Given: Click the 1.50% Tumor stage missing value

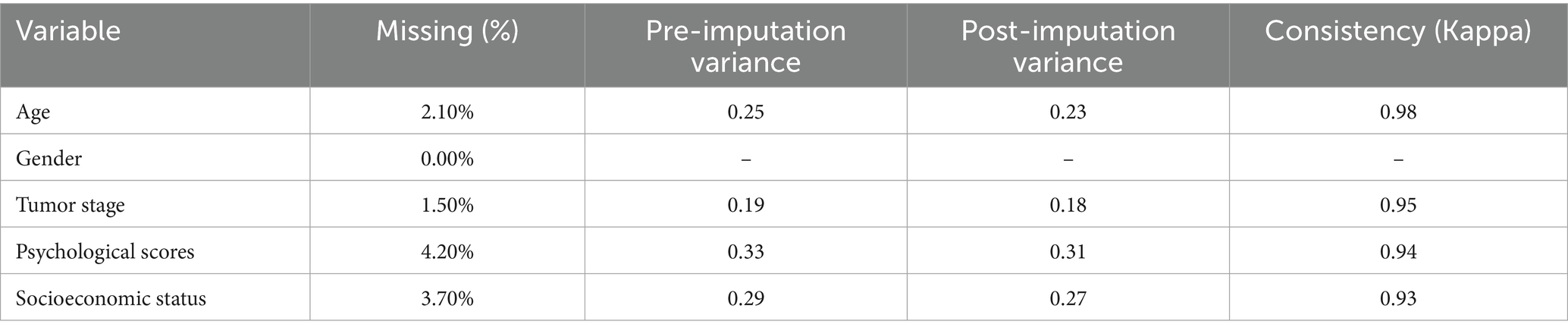Looking at the screenshot, I should (x=447, y=205).
